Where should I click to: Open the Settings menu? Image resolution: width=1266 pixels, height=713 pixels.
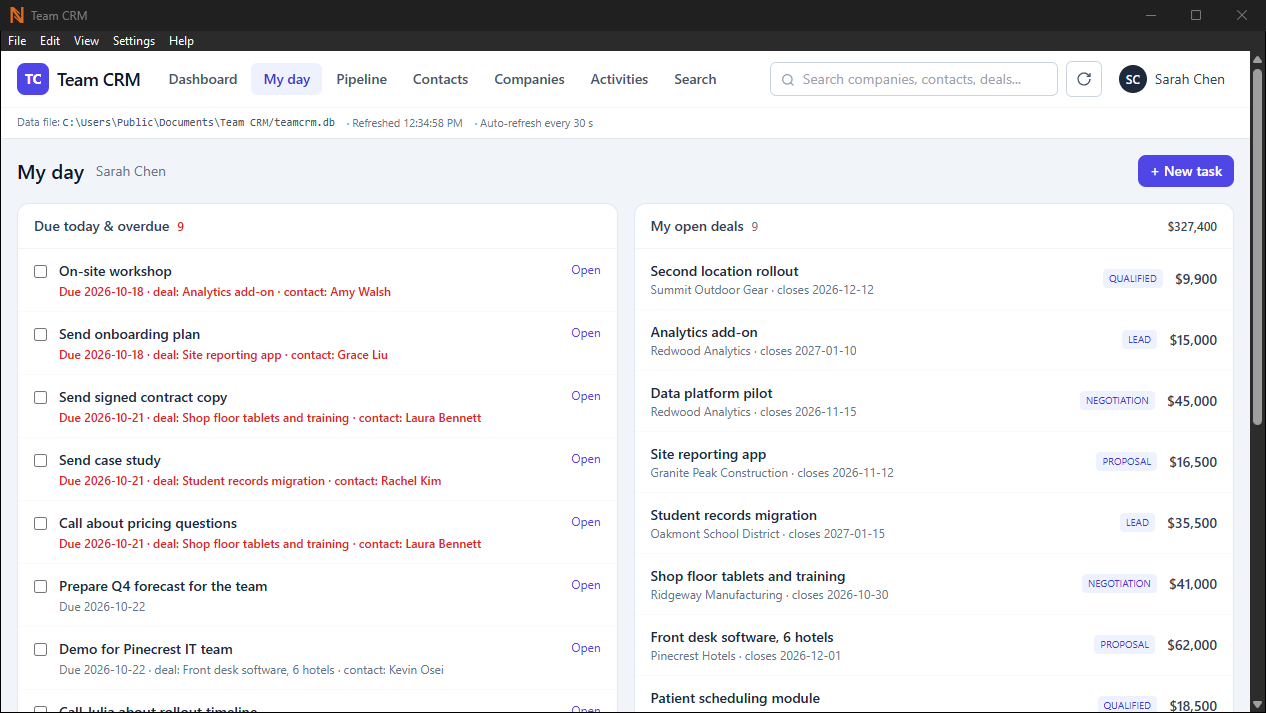pos(134,41)
